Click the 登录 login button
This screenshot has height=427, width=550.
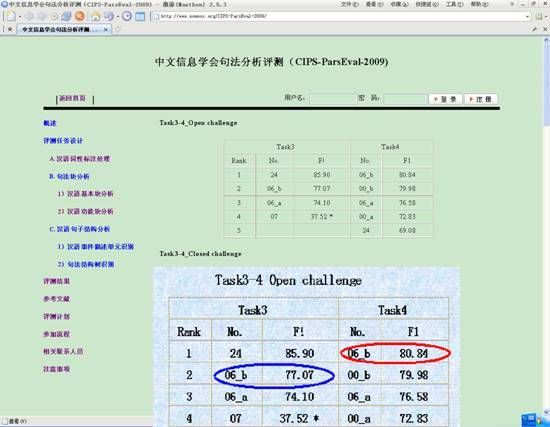pyautogui.click(x=445, y=99)
